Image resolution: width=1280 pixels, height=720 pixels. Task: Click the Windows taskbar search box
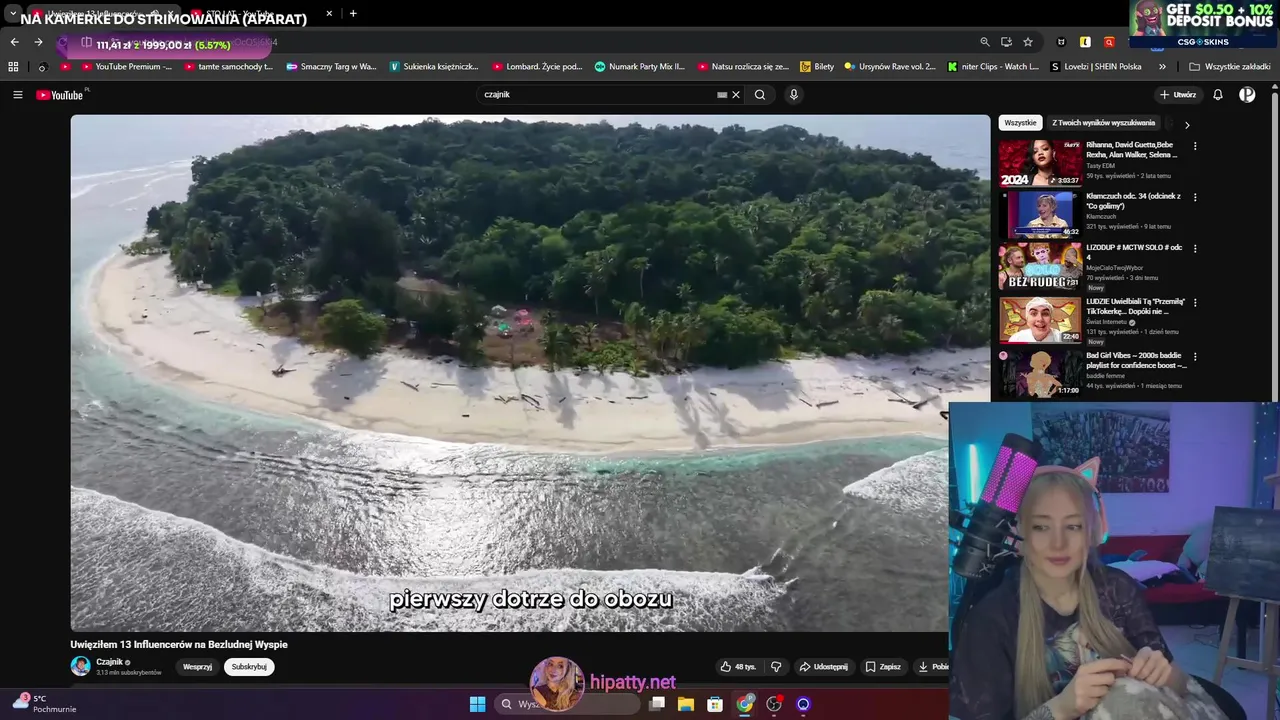568,704
